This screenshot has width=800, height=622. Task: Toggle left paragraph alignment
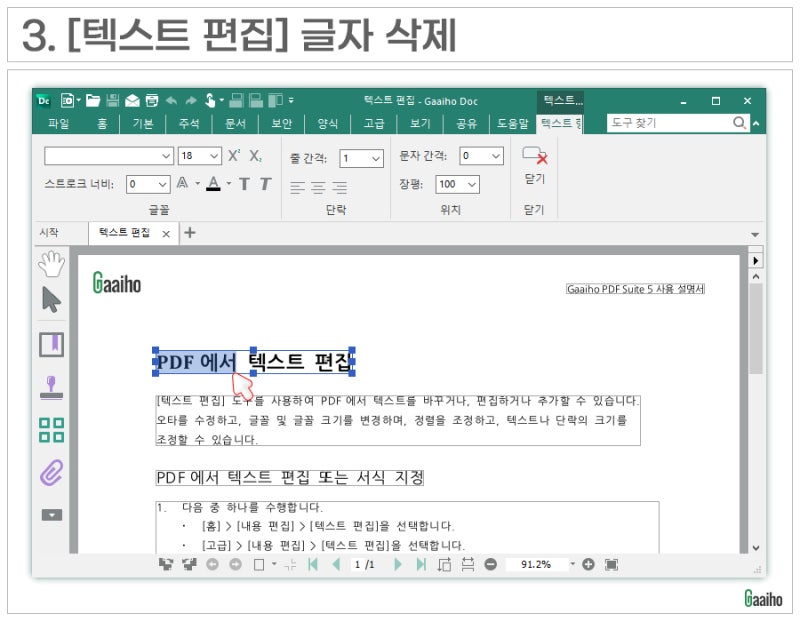297,187
